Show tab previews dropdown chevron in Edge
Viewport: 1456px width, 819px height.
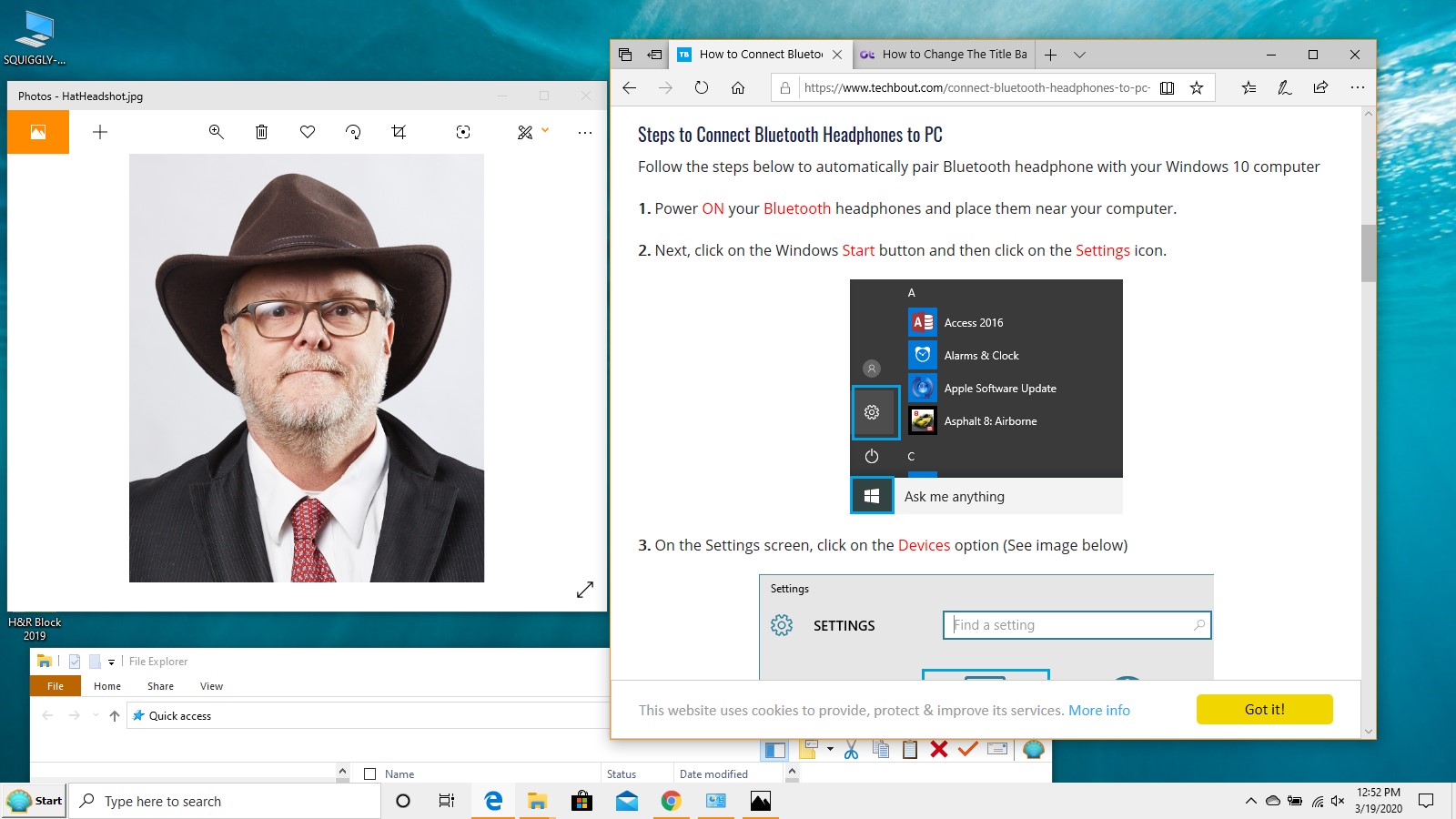[x=1079, y=55]
